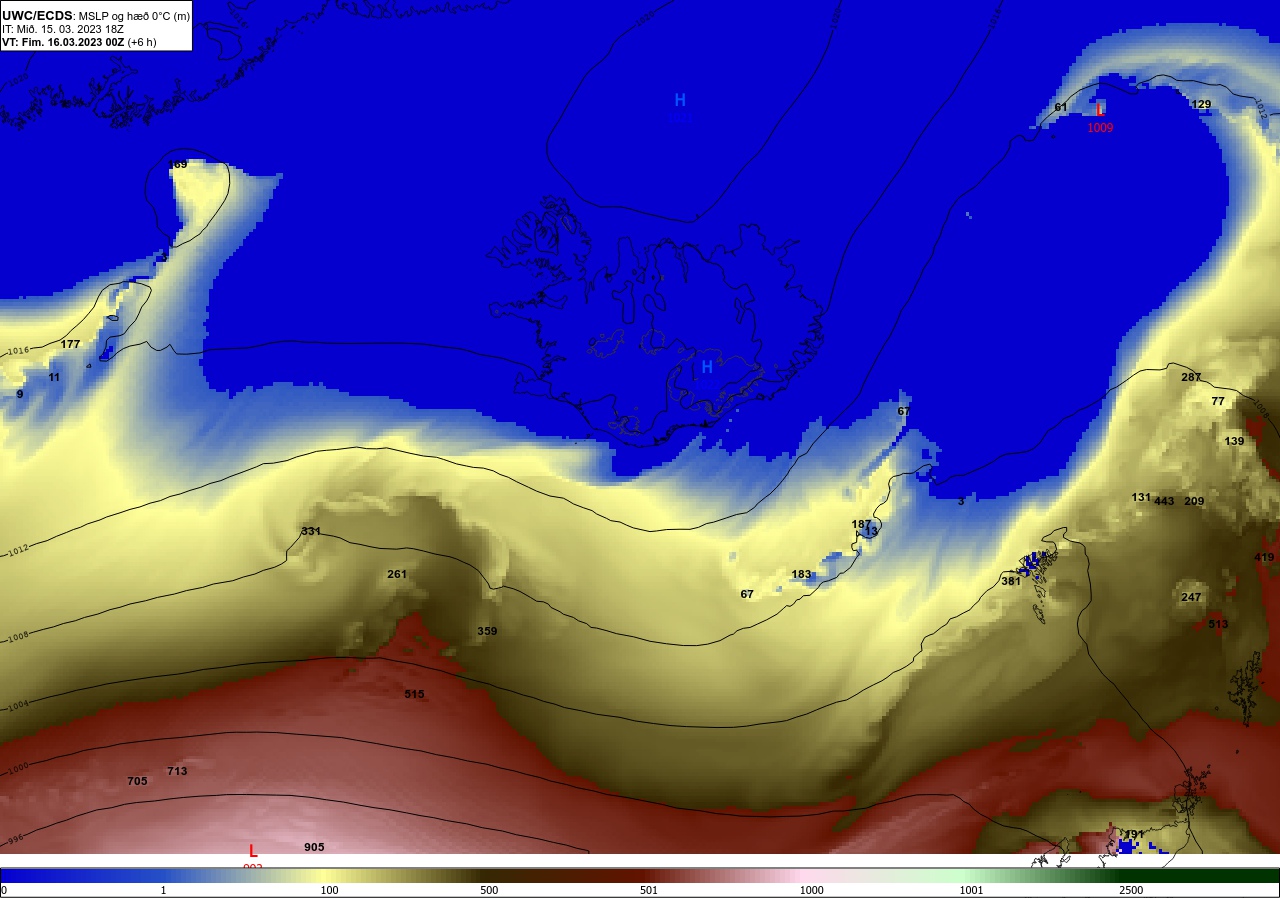The height and width of the screenshot is (898, 1280).
Task: Click the value 191 at the bottom right
Action: [x=1134, y=834]
